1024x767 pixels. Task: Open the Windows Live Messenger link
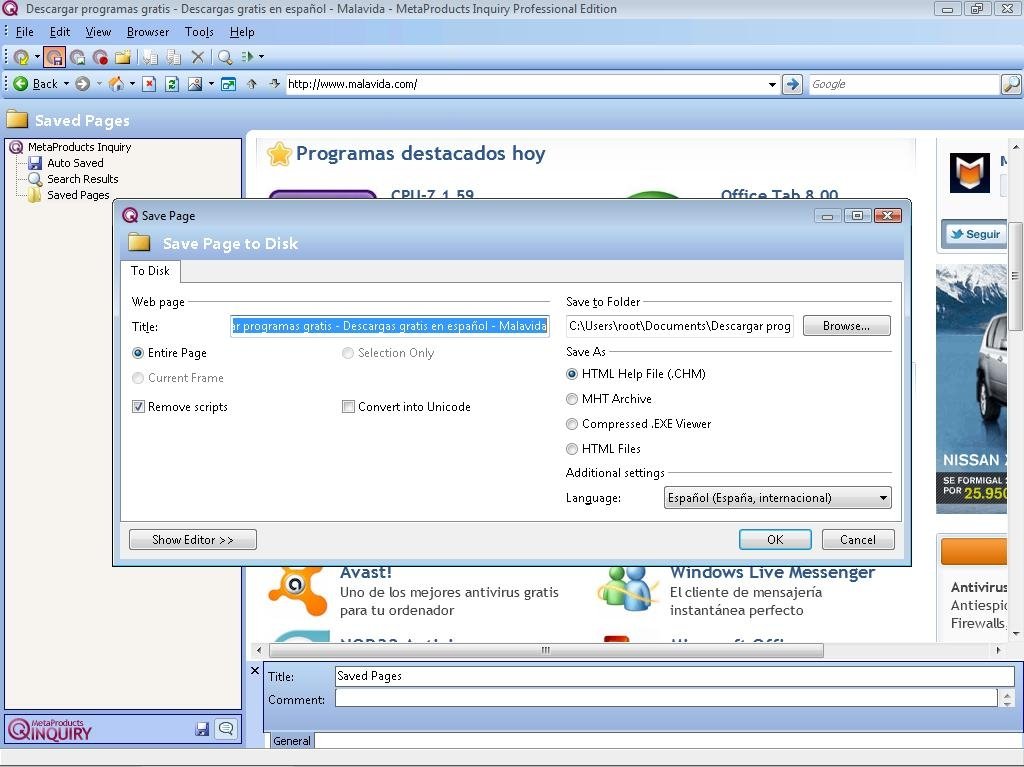point(773,572)
